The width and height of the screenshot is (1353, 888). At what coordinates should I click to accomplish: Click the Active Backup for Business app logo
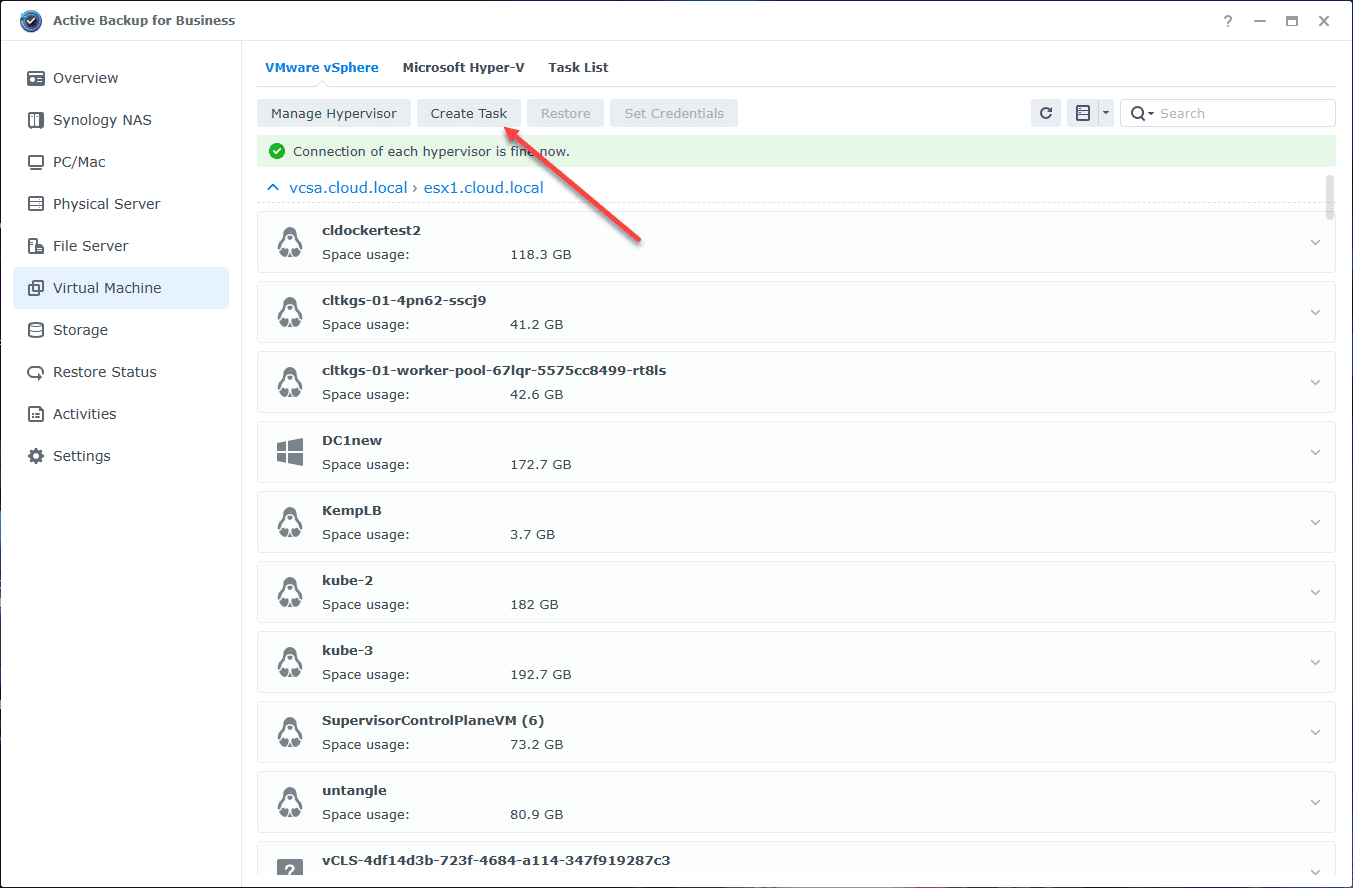(x=31, y=20)
